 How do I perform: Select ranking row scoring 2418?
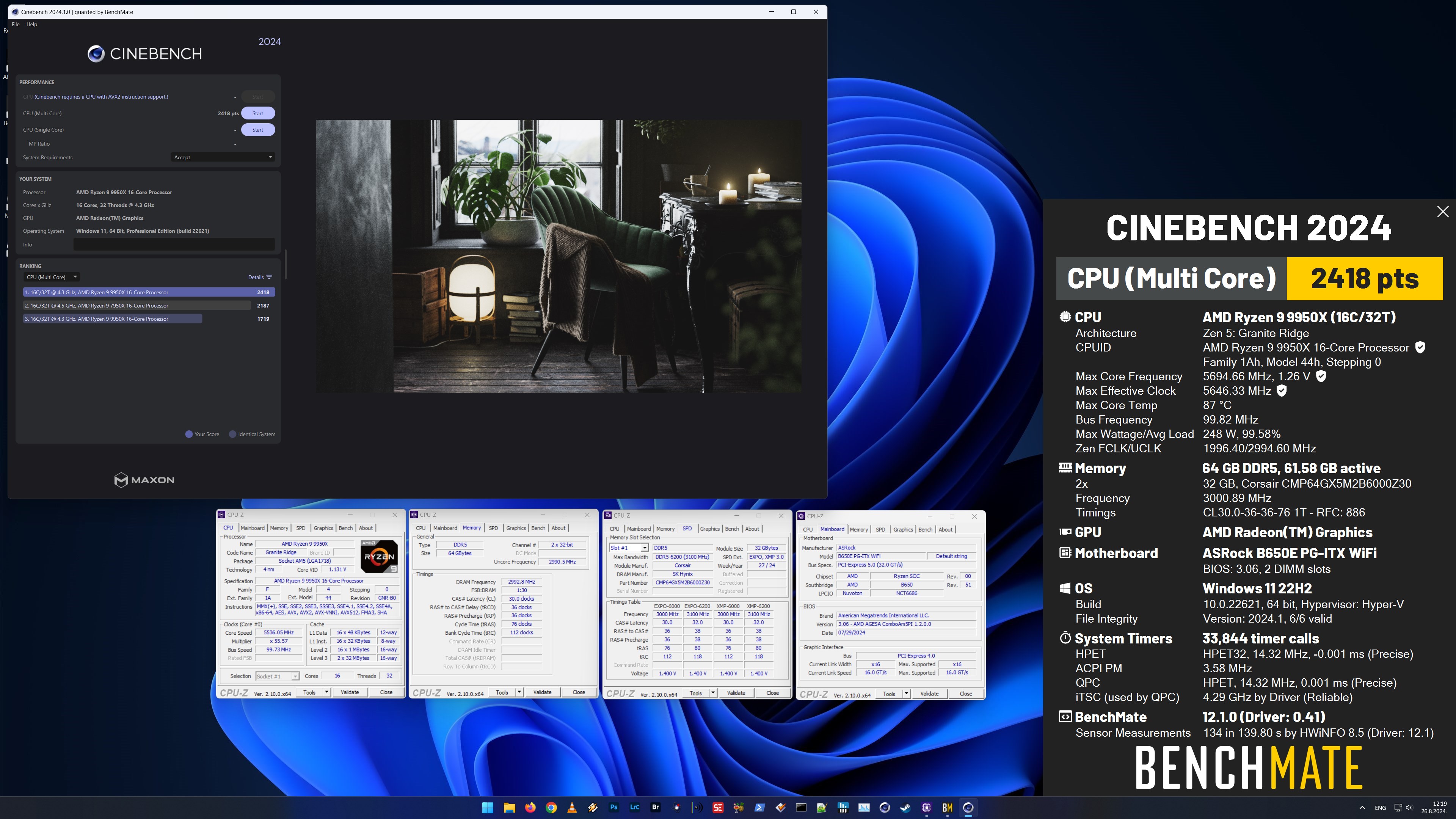[x=149, y=292]
